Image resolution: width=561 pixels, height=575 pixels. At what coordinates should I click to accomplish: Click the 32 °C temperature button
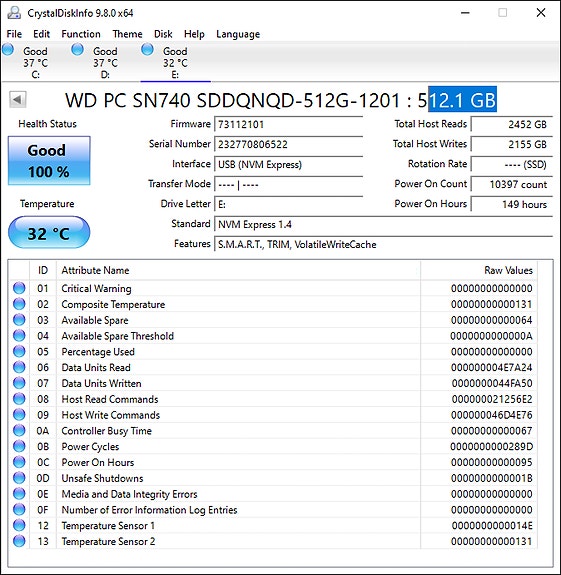click(x=49, y=233)
